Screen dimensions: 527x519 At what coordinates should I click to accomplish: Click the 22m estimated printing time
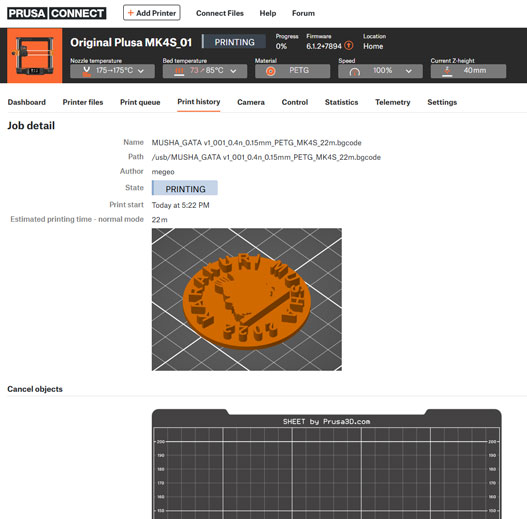[159, 219]
